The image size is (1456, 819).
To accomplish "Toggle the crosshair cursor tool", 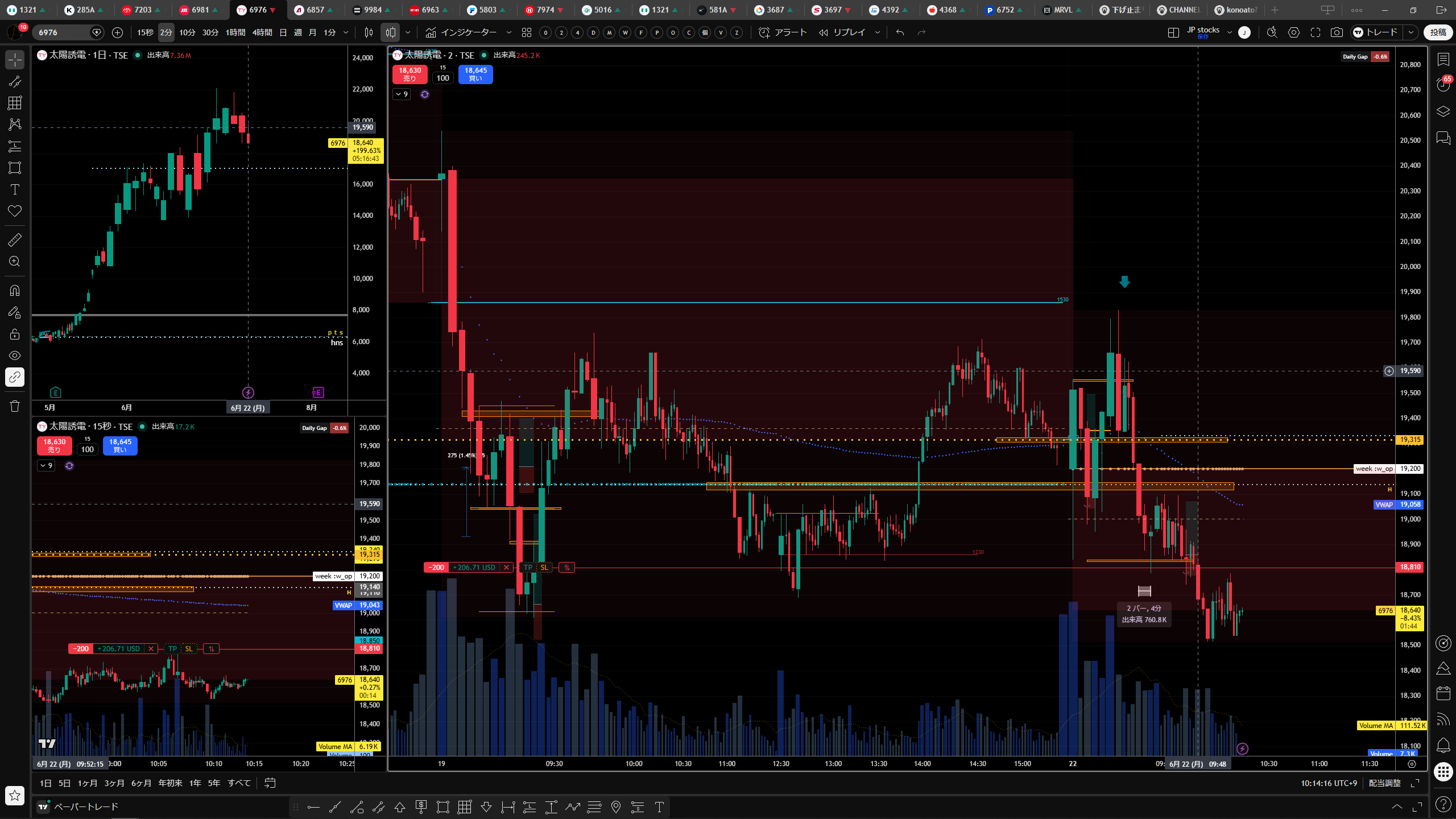I will click(15, 60).
